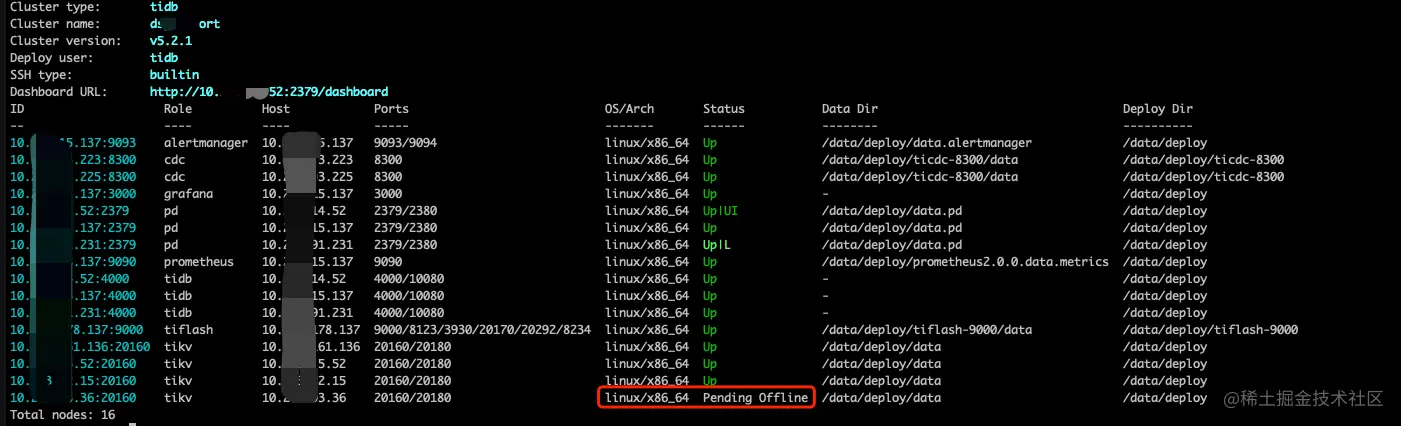The height and width of the screenshot is (426, 1401).
Task: Click the Up|L status of pd
Action: 717,245
